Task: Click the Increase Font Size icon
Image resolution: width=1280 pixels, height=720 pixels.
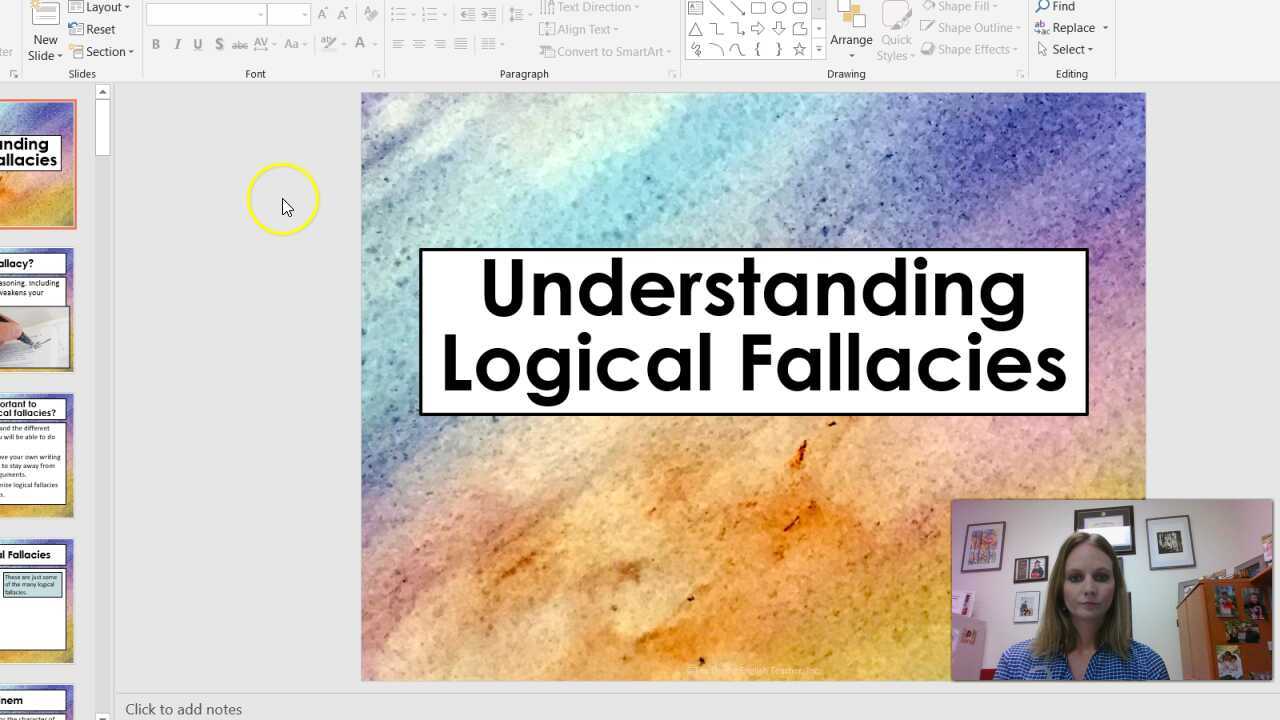Action: 322,14
